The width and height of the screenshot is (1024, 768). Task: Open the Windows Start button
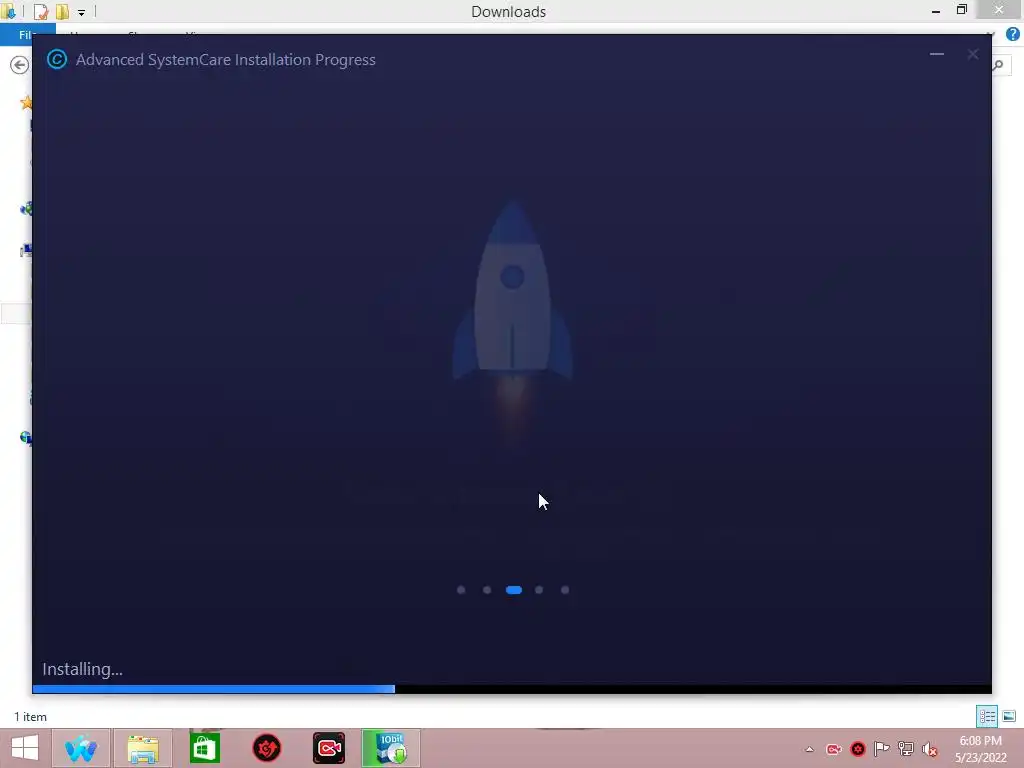click(25, 748)
